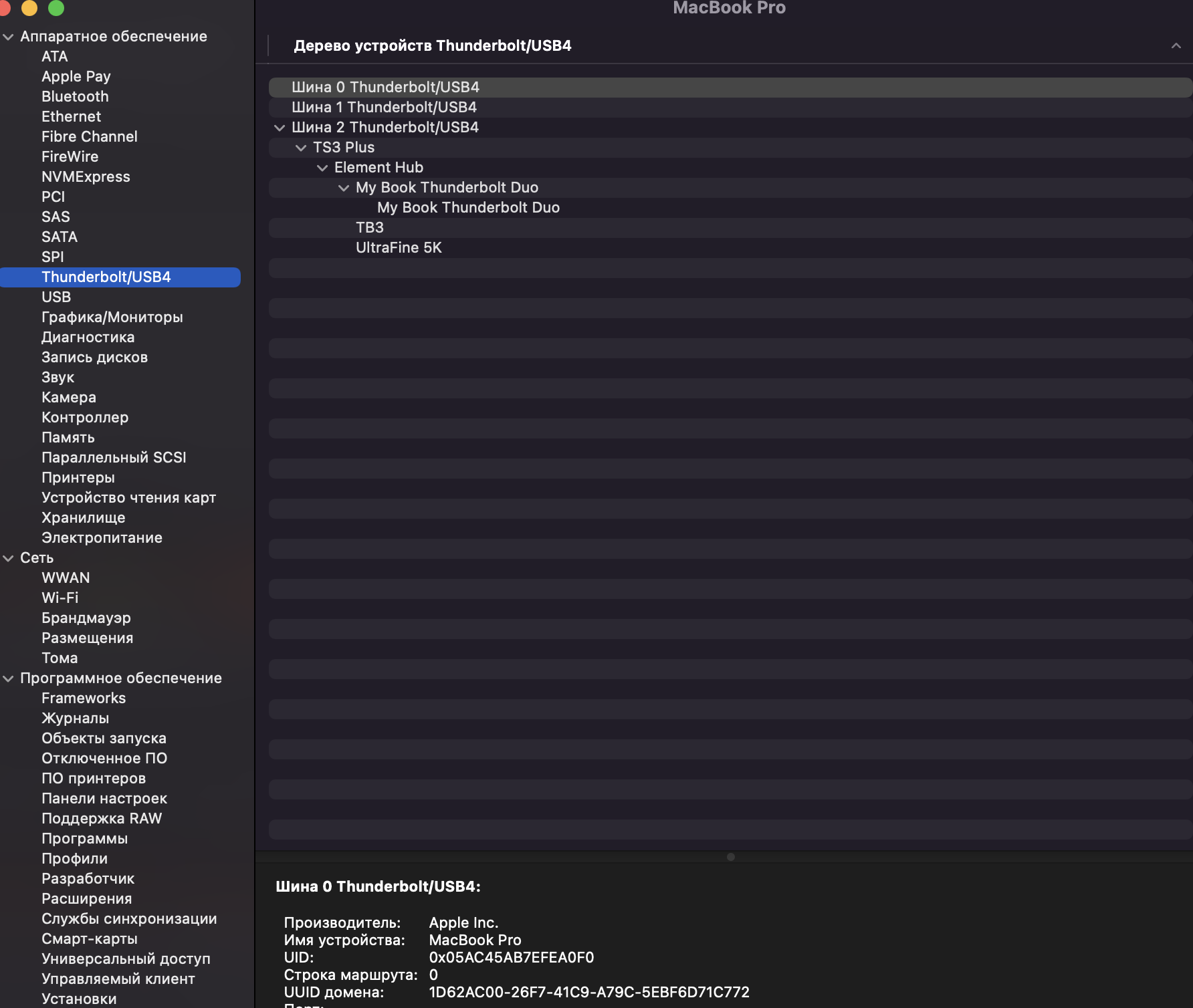Show Поддержка RAW information
Image resolution: width=1193 pixels, height=1008 pixels.
point(102,819)
